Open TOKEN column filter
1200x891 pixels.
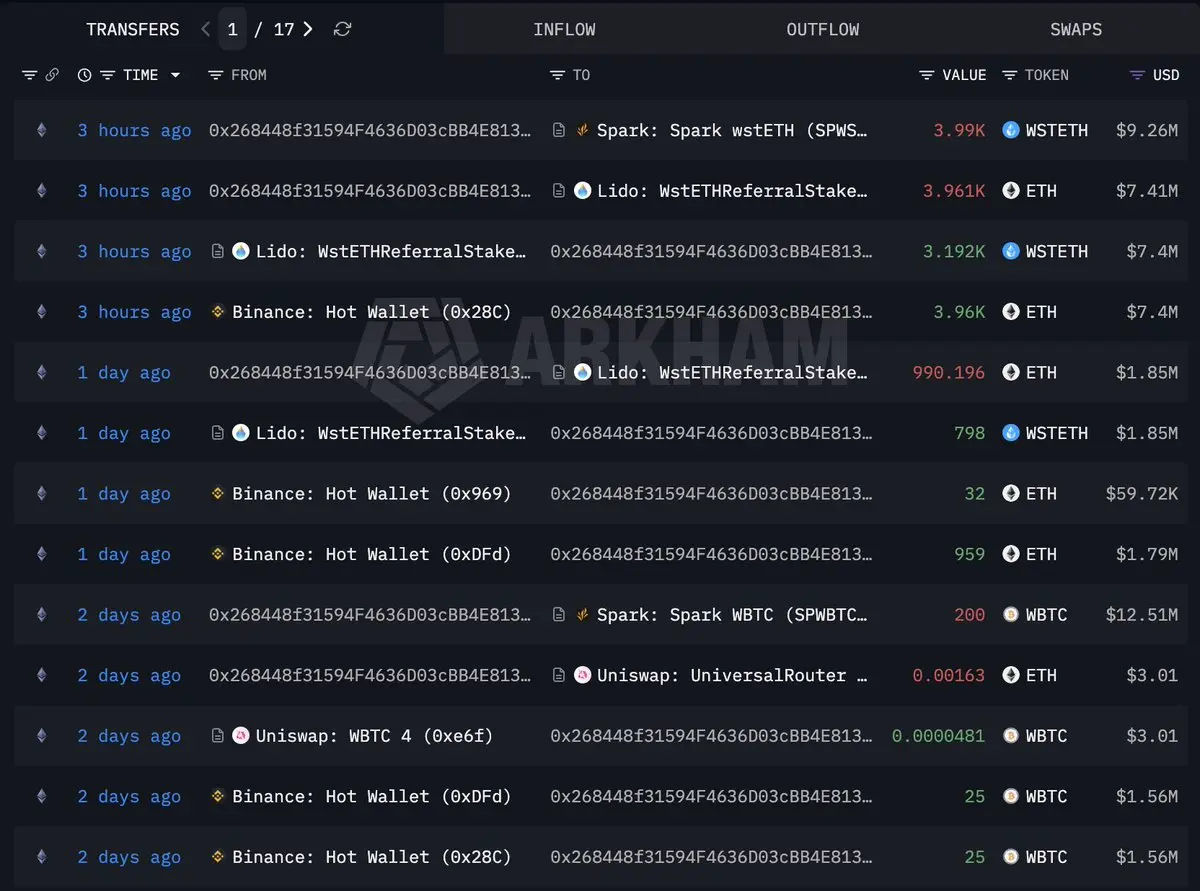pyautogui.click(x=1010, y=75)
